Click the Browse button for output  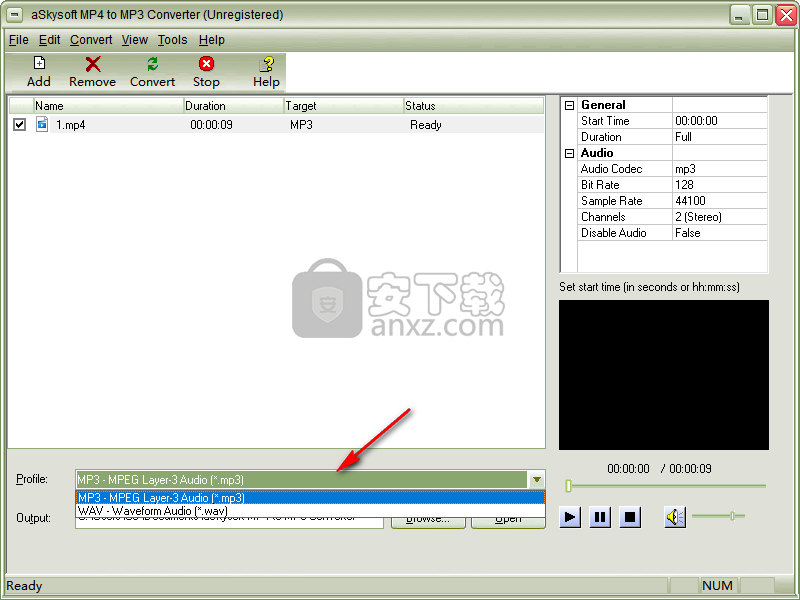point(428,522)
